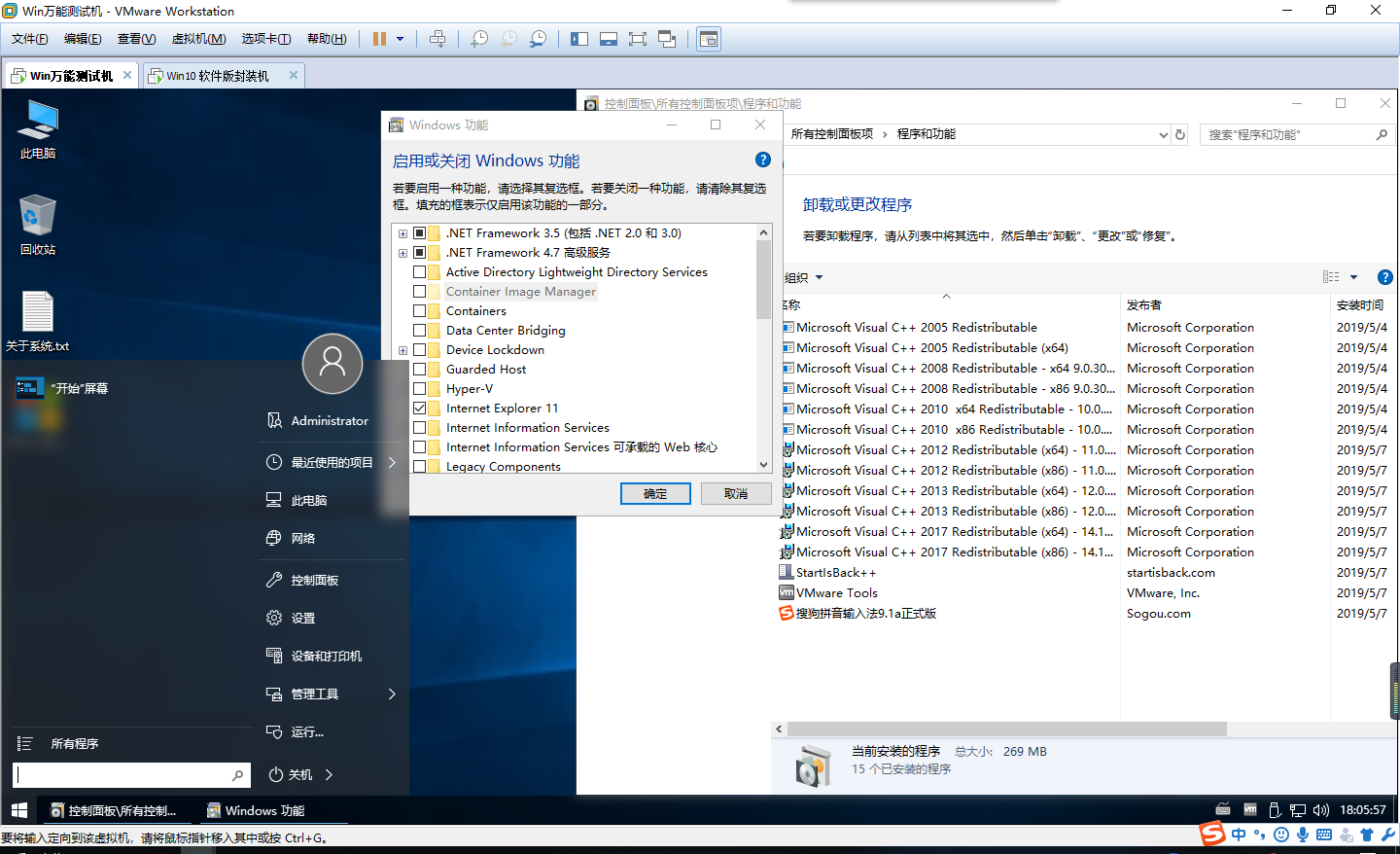Open the 查看(V) menu
This screenshot has height=854, width=1400.
click(x=136, y=39)
